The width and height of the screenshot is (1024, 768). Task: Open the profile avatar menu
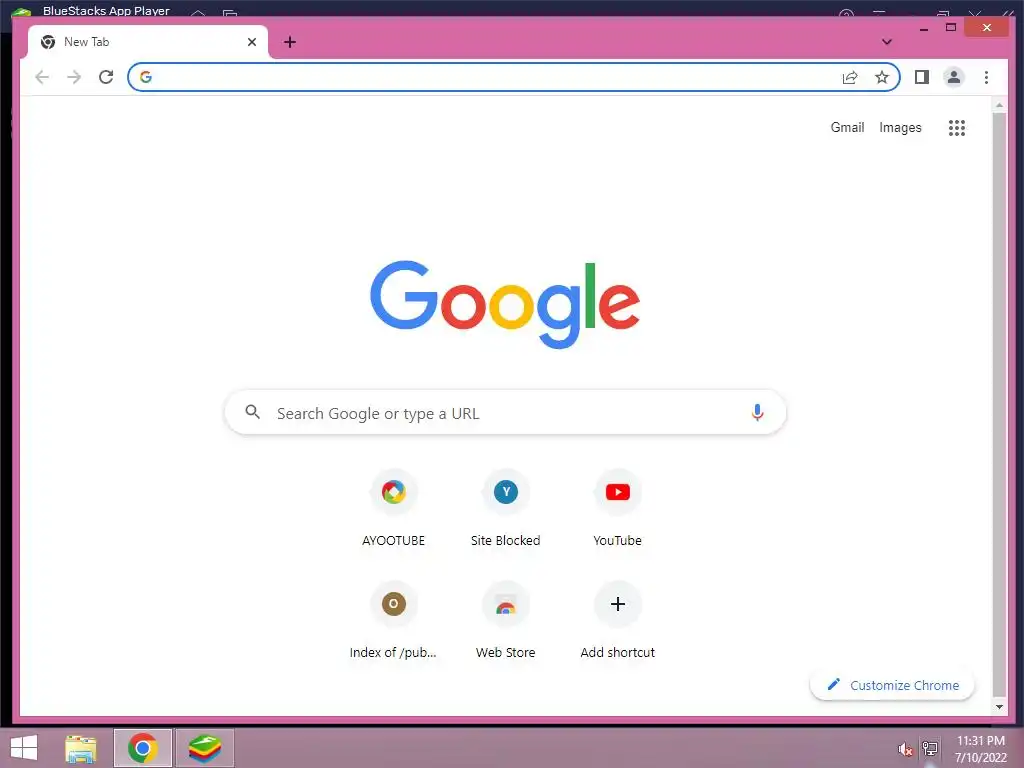(x=953, y=77)
